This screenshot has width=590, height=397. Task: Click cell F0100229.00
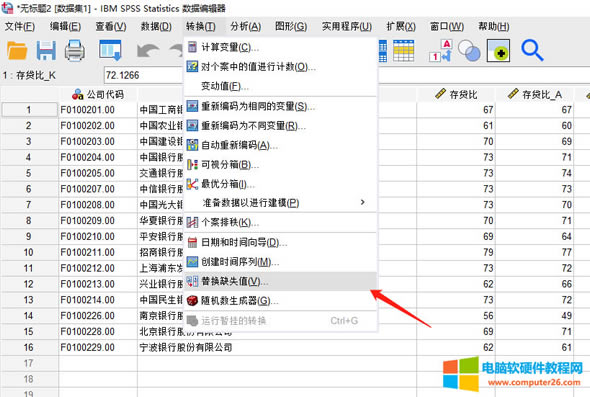coord(98,347)
